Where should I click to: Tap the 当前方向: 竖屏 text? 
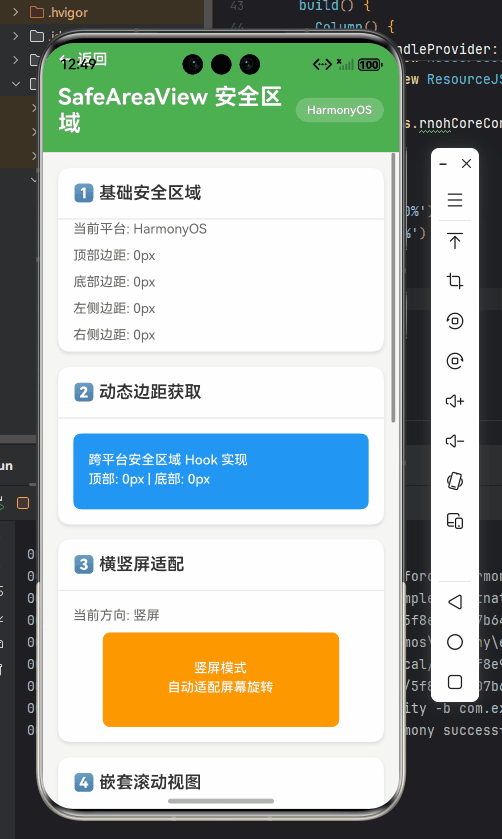(117, 615)
